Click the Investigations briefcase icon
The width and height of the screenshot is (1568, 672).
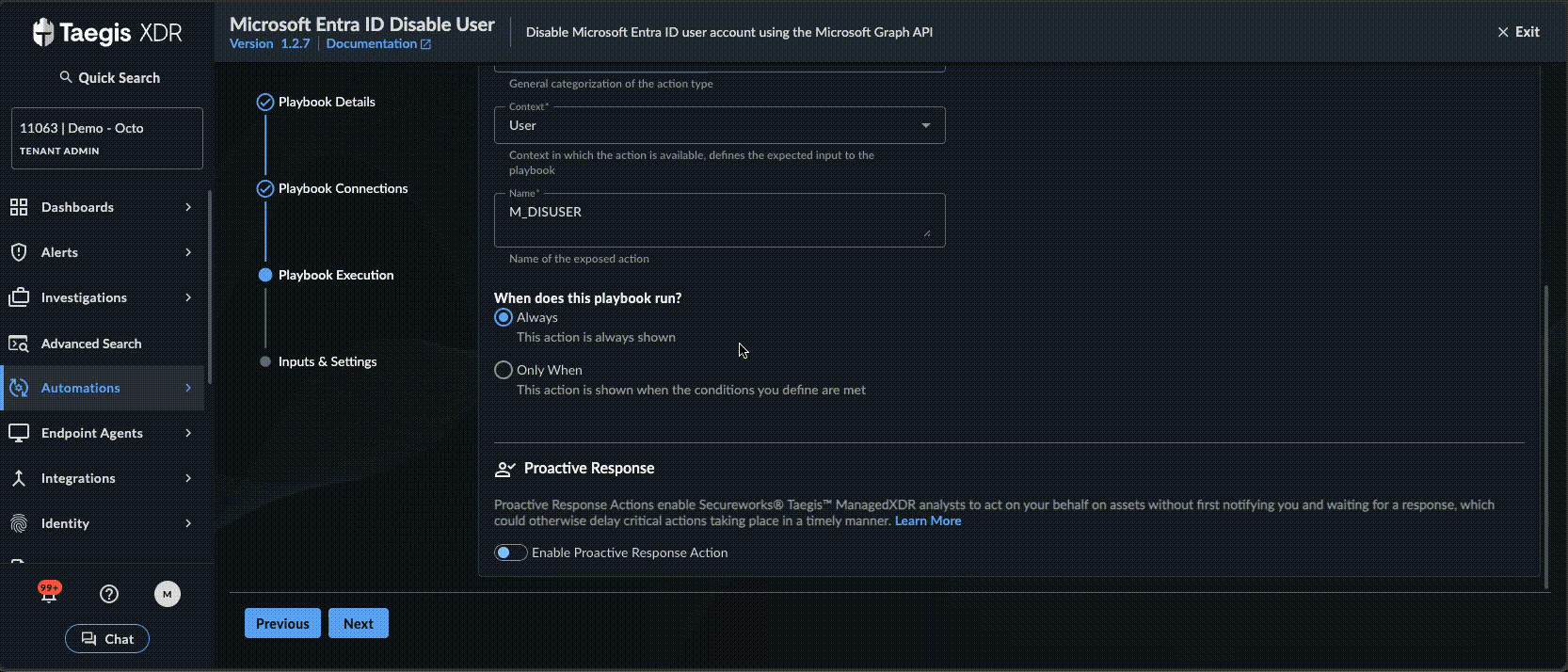[x=19, y=297]
